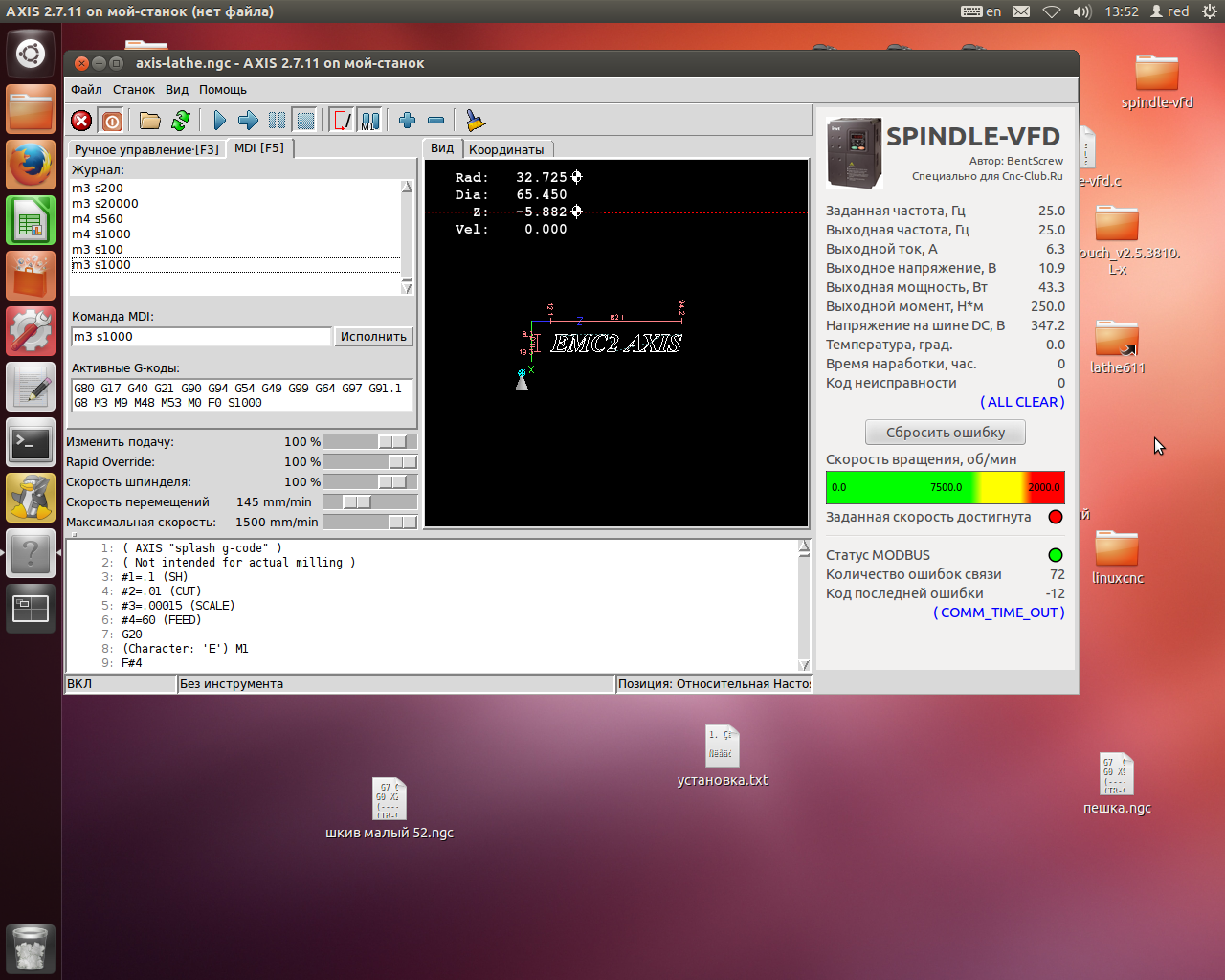Select journal entry 'm4 s560'
This screenshot has width=1225, height=980.
coord(235,219)
